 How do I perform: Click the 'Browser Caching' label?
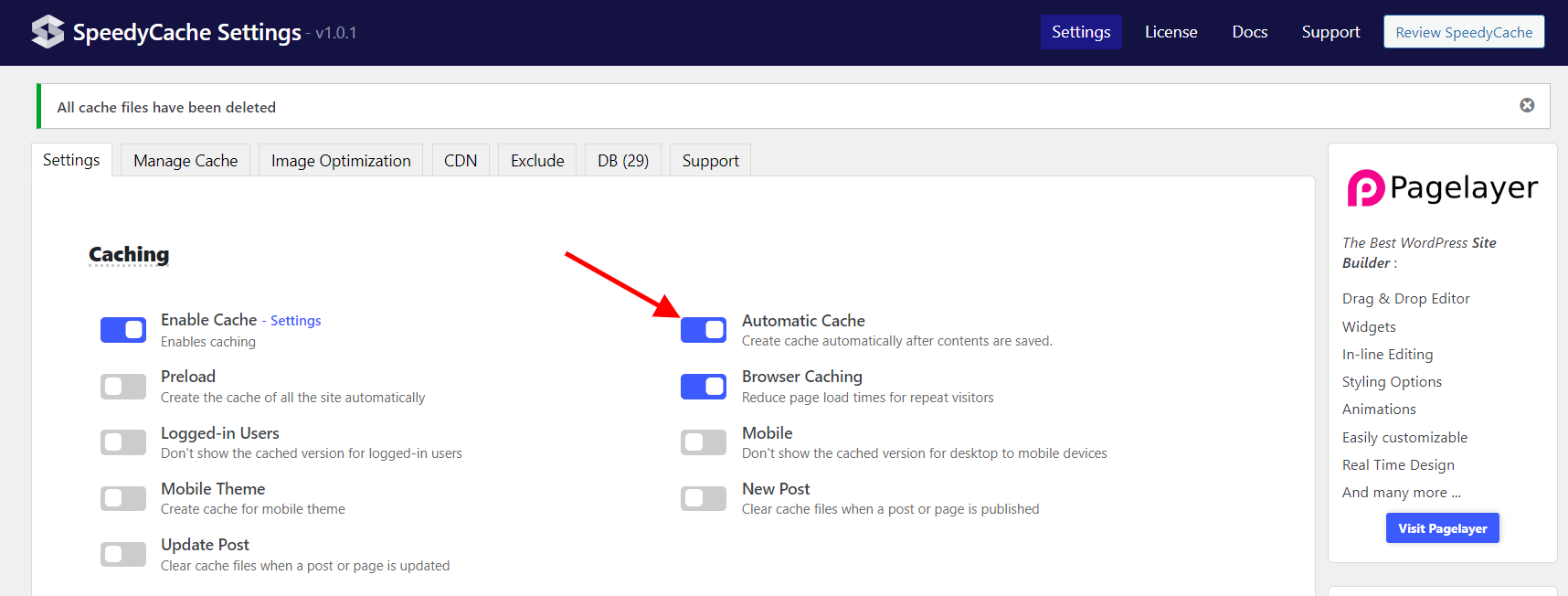802,377
